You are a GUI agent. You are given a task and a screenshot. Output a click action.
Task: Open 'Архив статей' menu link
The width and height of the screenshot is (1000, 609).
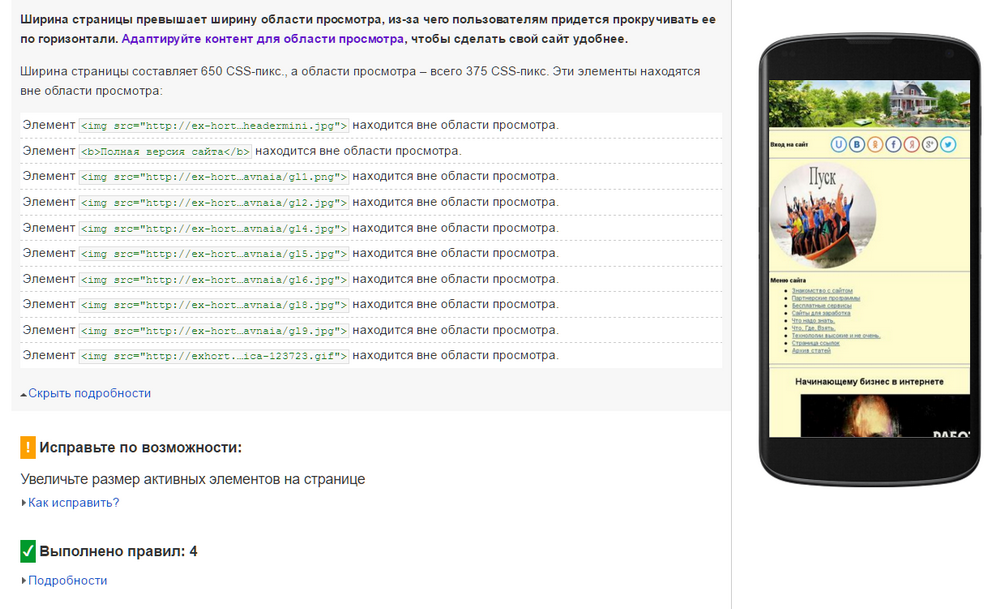click(811, 351)
